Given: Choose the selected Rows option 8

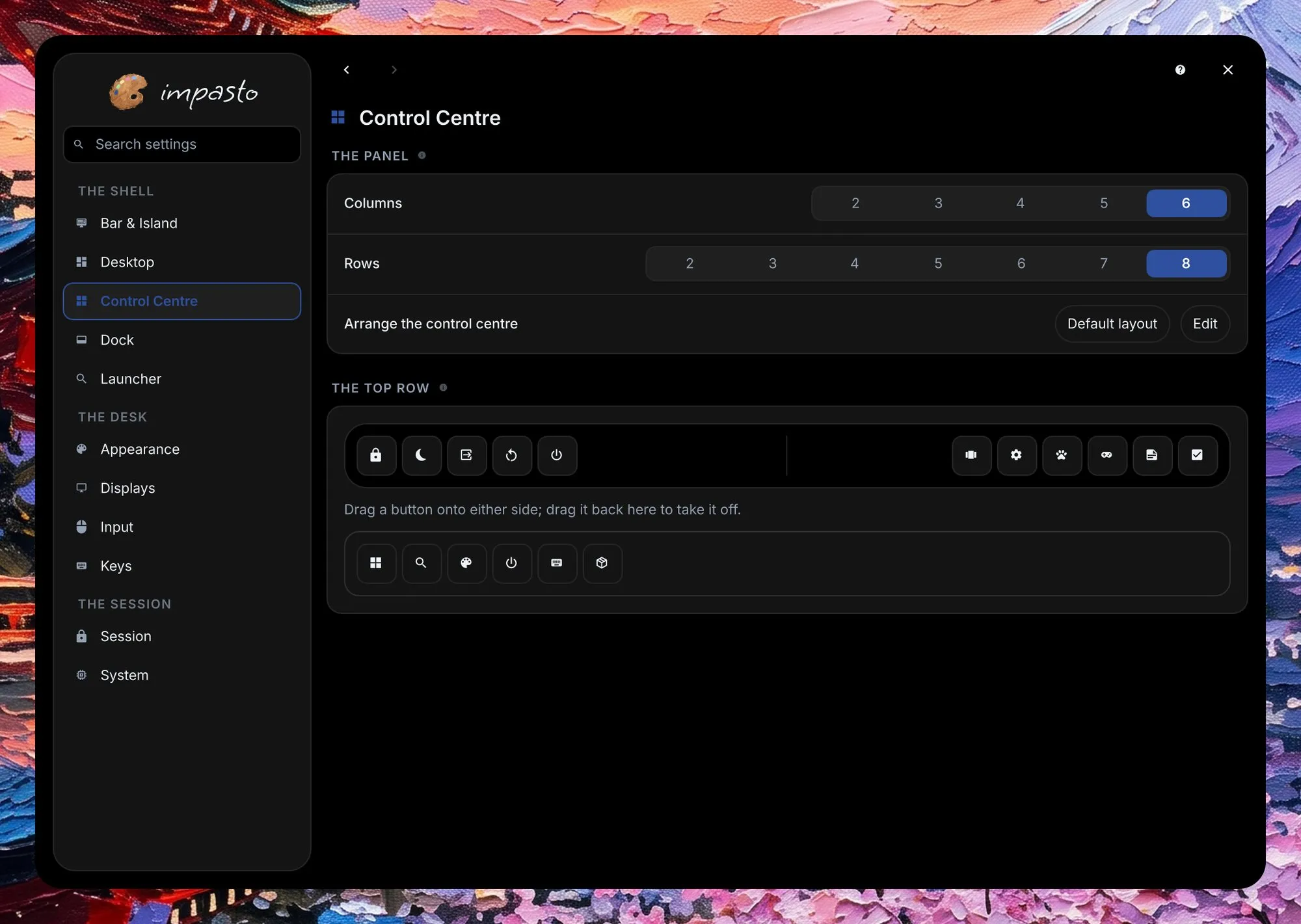Looking at the screenshot, I should (x=1187, y=263).
